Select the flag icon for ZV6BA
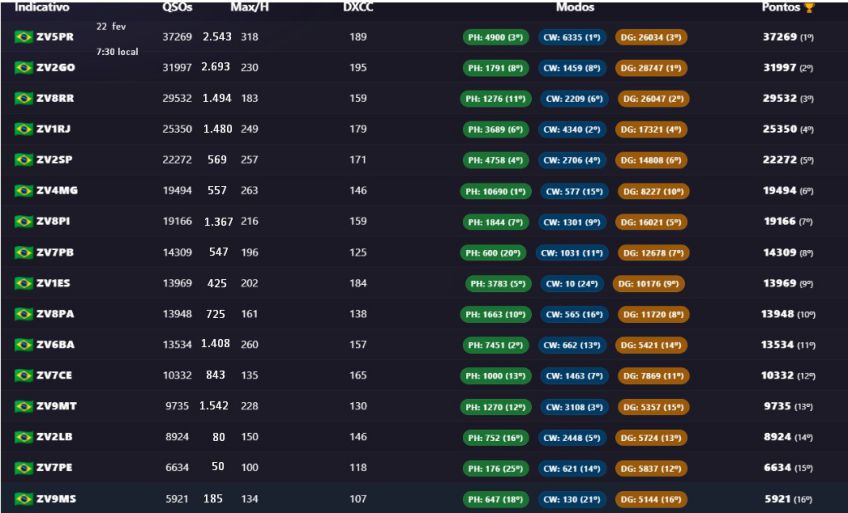This screenshot has height=513, width=848. click(24, 345)
